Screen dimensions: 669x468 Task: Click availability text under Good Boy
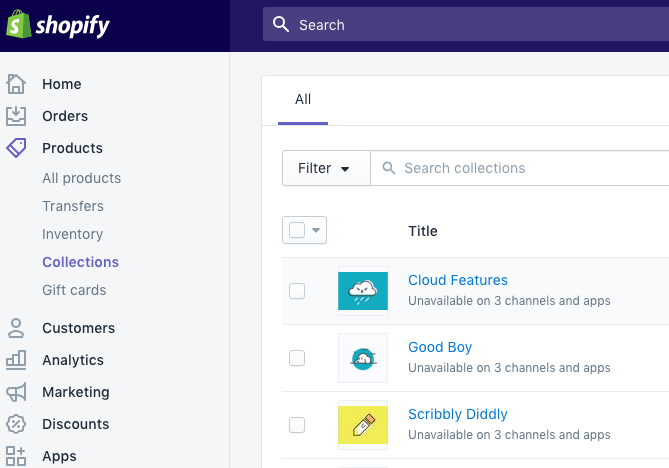tap(509, 368)
